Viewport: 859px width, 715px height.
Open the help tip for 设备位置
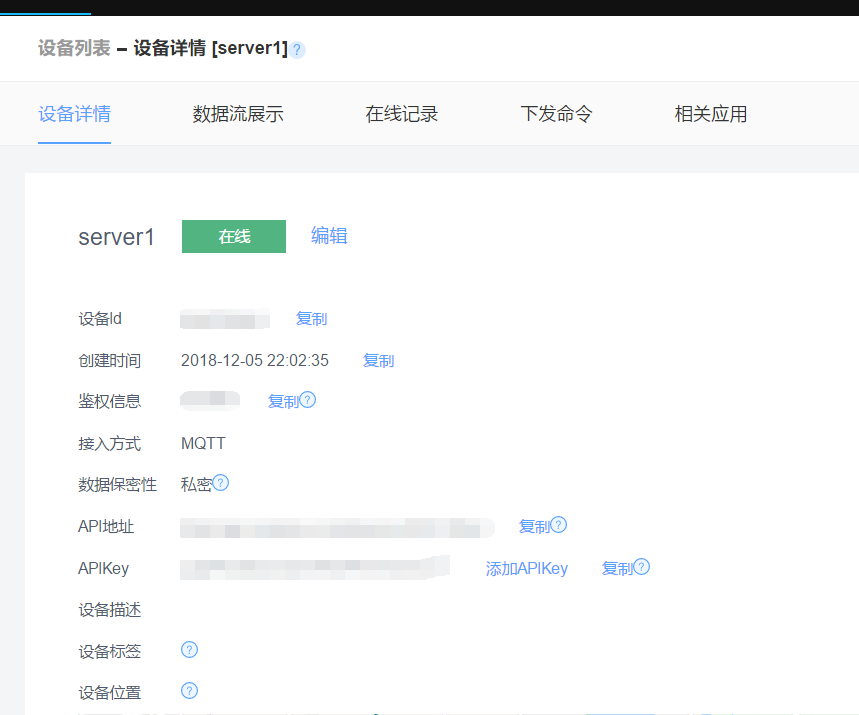tap(189, 691)
